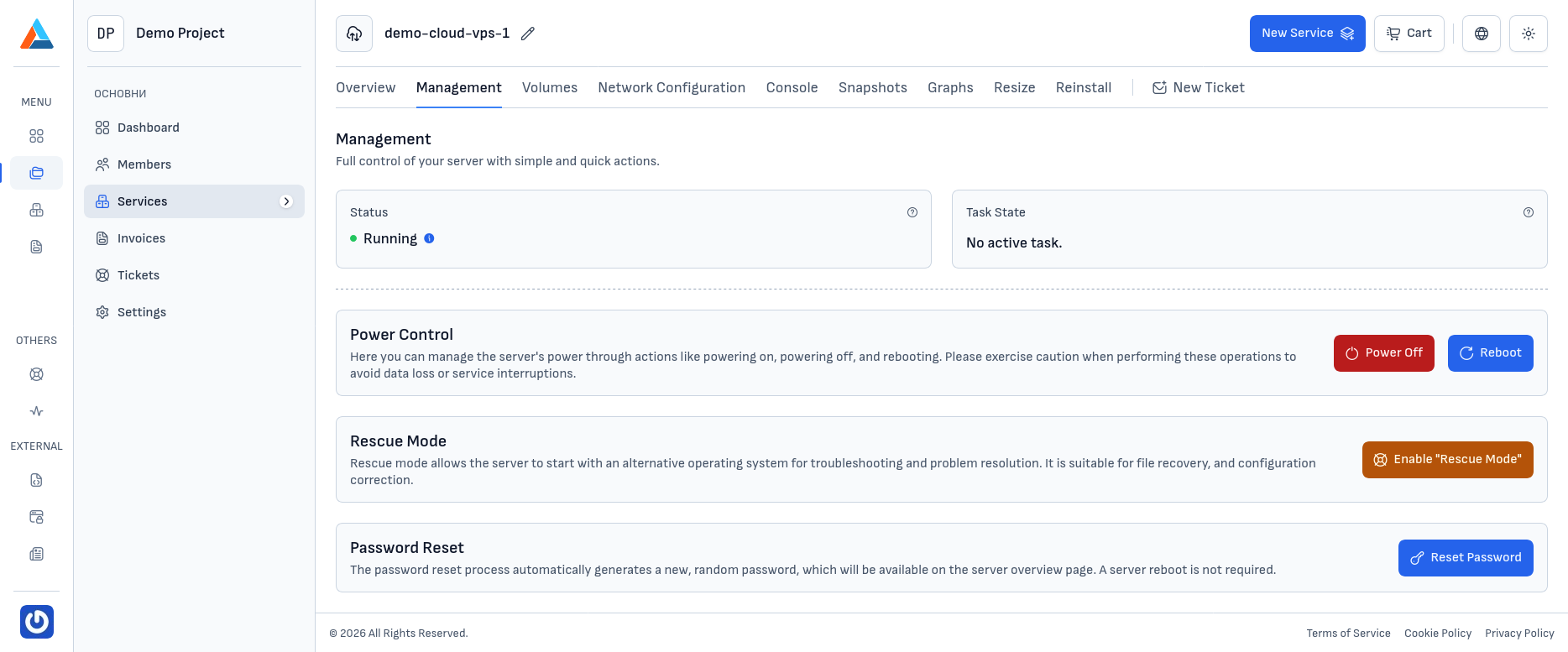Screen dimensions: 1568x652
Task: Open Invoices in the sidebar
Action: [141, 238]
